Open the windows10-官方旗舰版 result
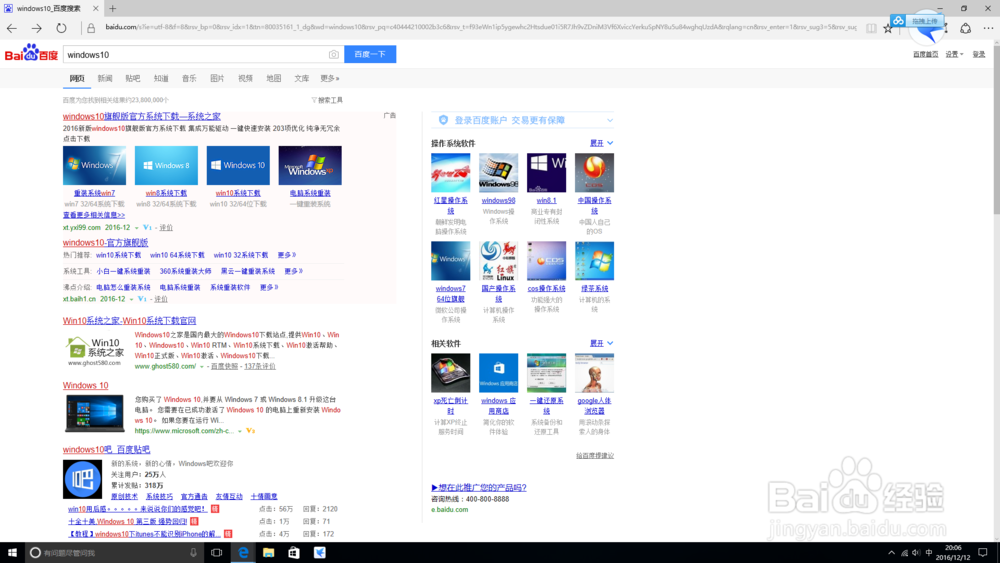1000x563 pixels. (x=105, y=243)
